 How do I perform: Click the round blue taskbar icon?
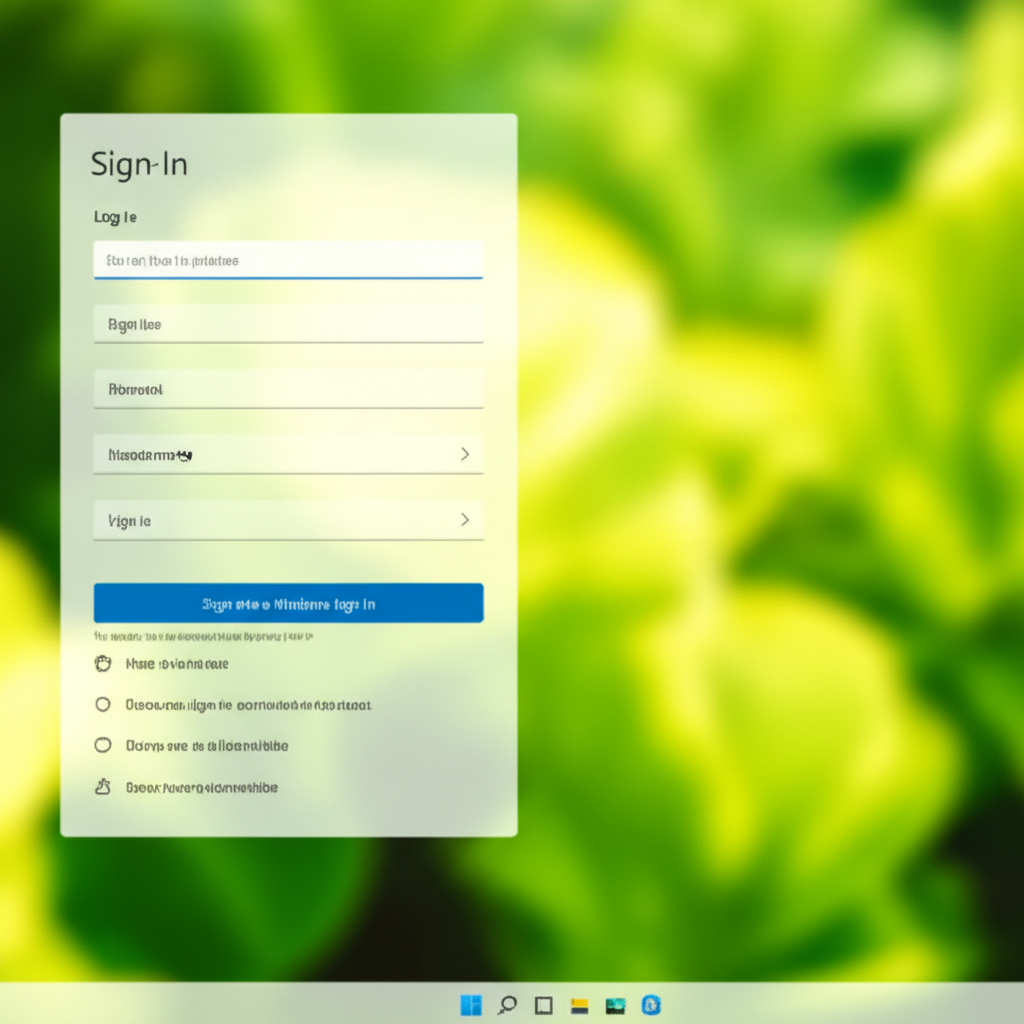pos(651,1005)
